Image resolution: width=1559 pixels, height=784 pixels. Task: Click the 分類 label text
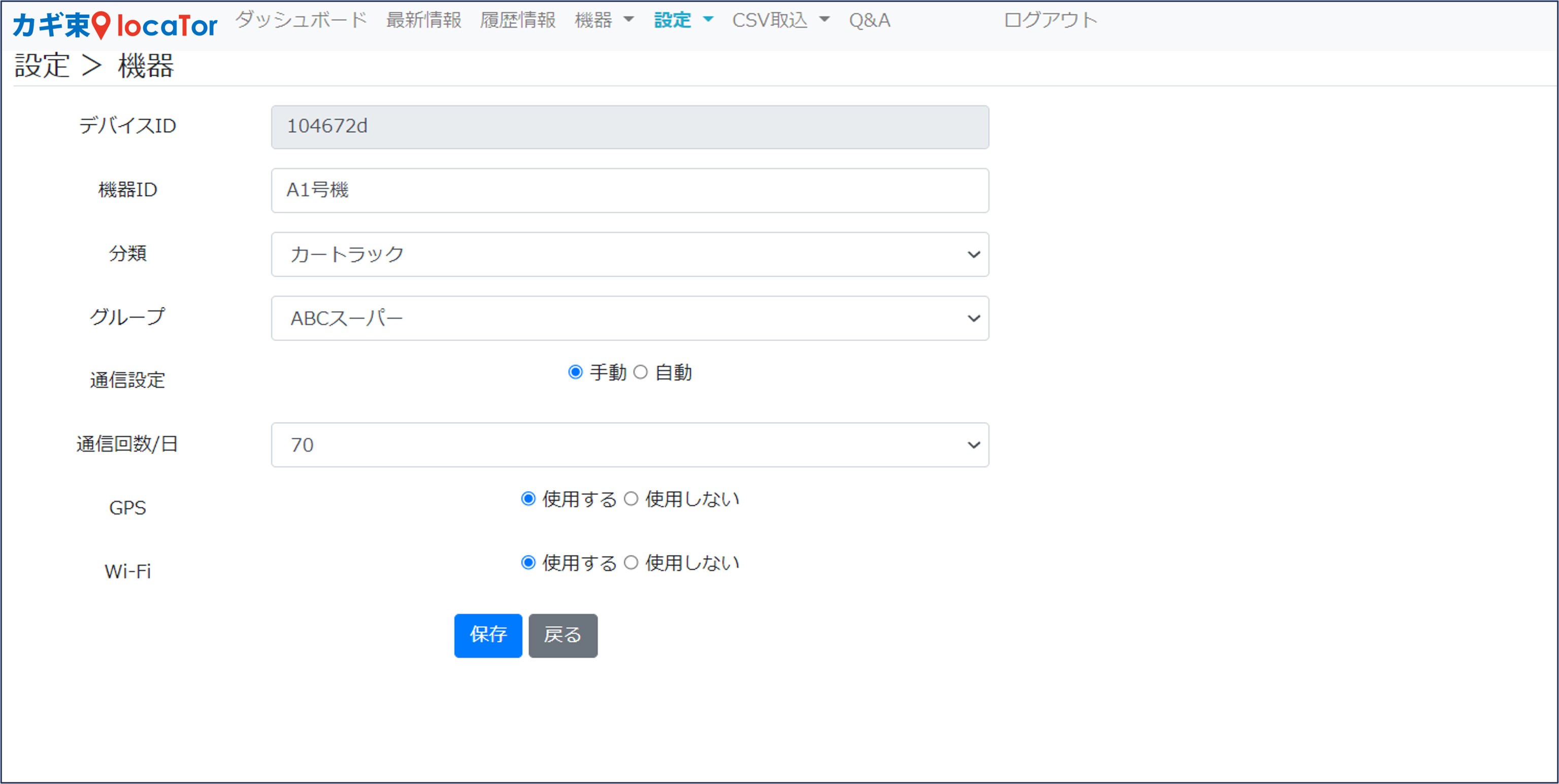click(127, 253)
